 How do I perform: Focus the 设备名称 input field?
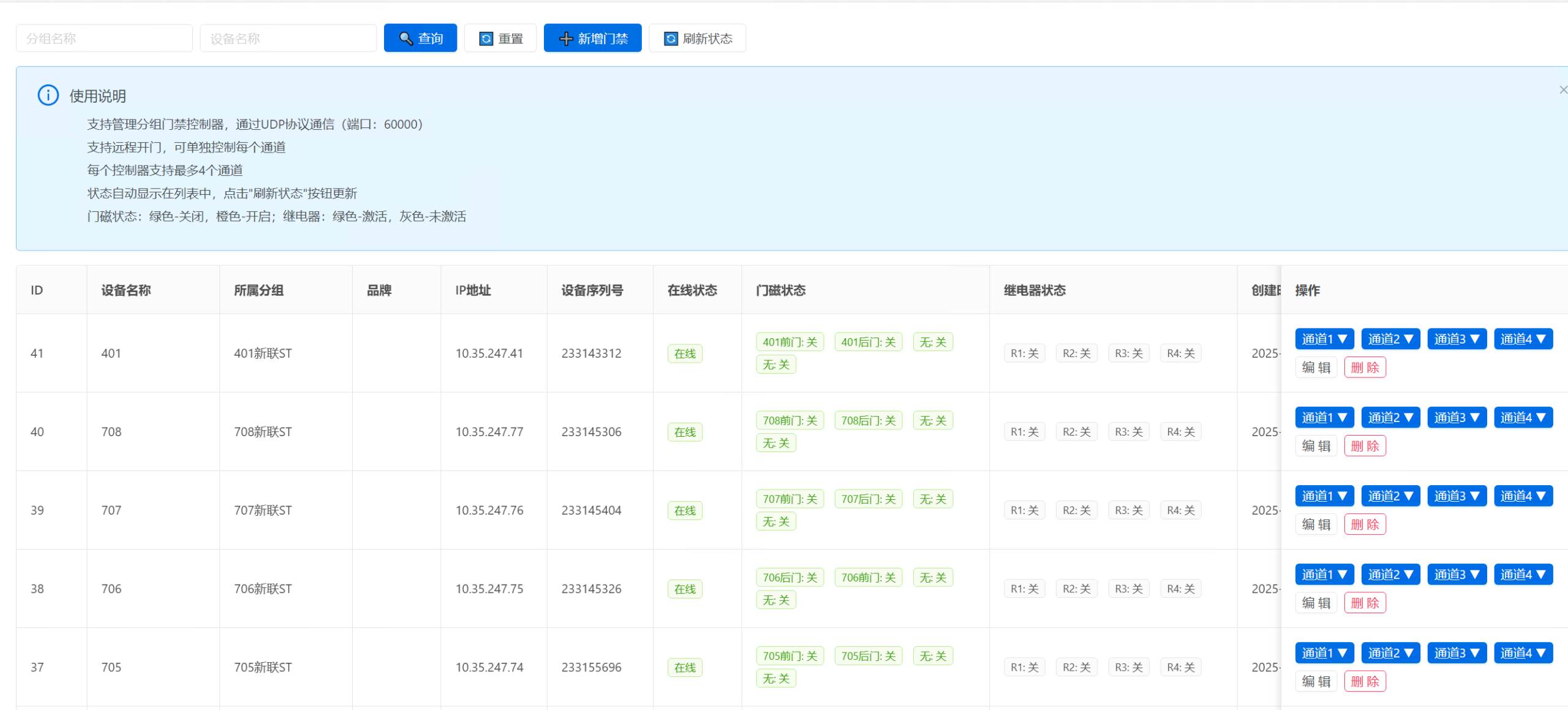(x=288, y=39)
